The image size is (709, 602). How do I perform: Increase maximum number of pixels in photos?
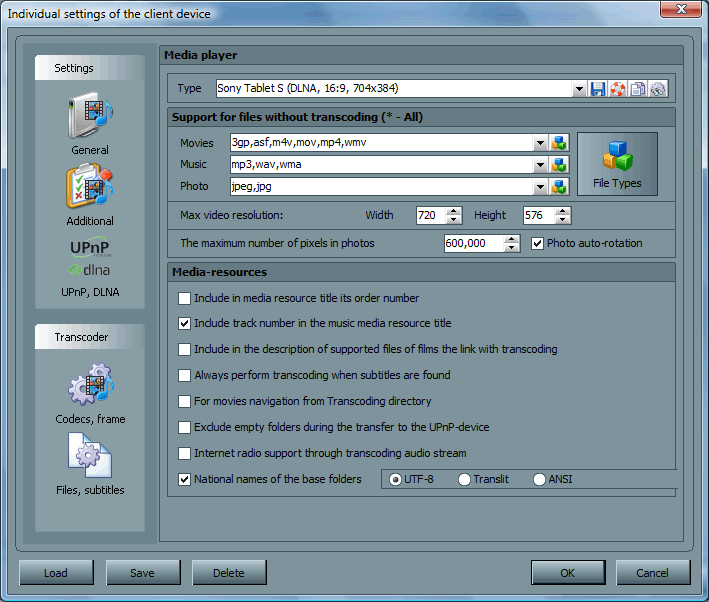[511, 239]
